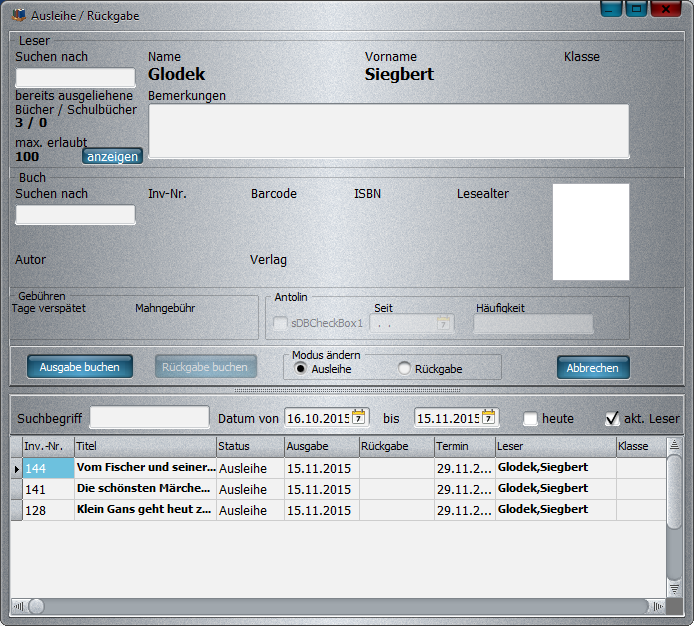Screen dimensions: 694x626
Task: Enable the 'heute' checkbox
Action: click(x=531, y=418)
